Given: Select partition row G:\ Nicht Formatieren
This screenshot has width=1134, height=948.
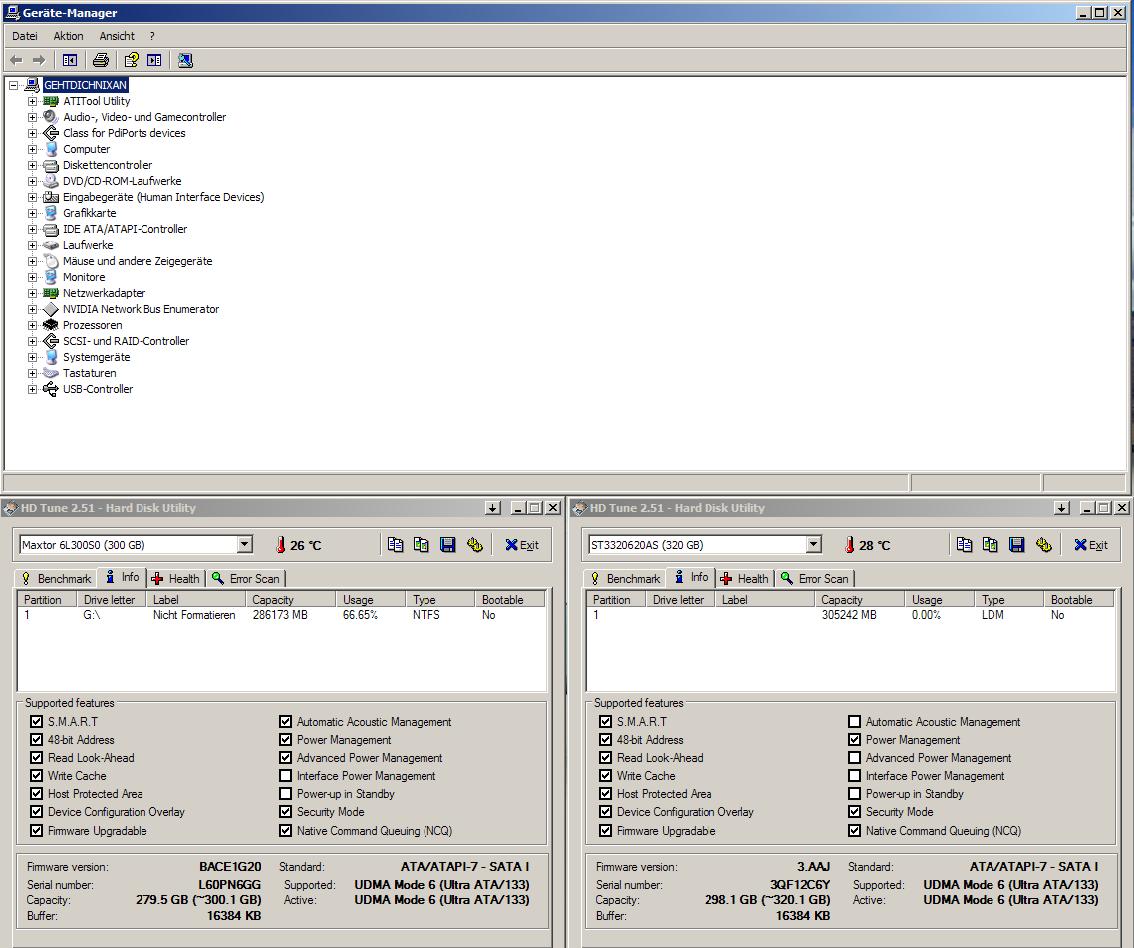Looking at the screenshot, I should click(281, 615).
